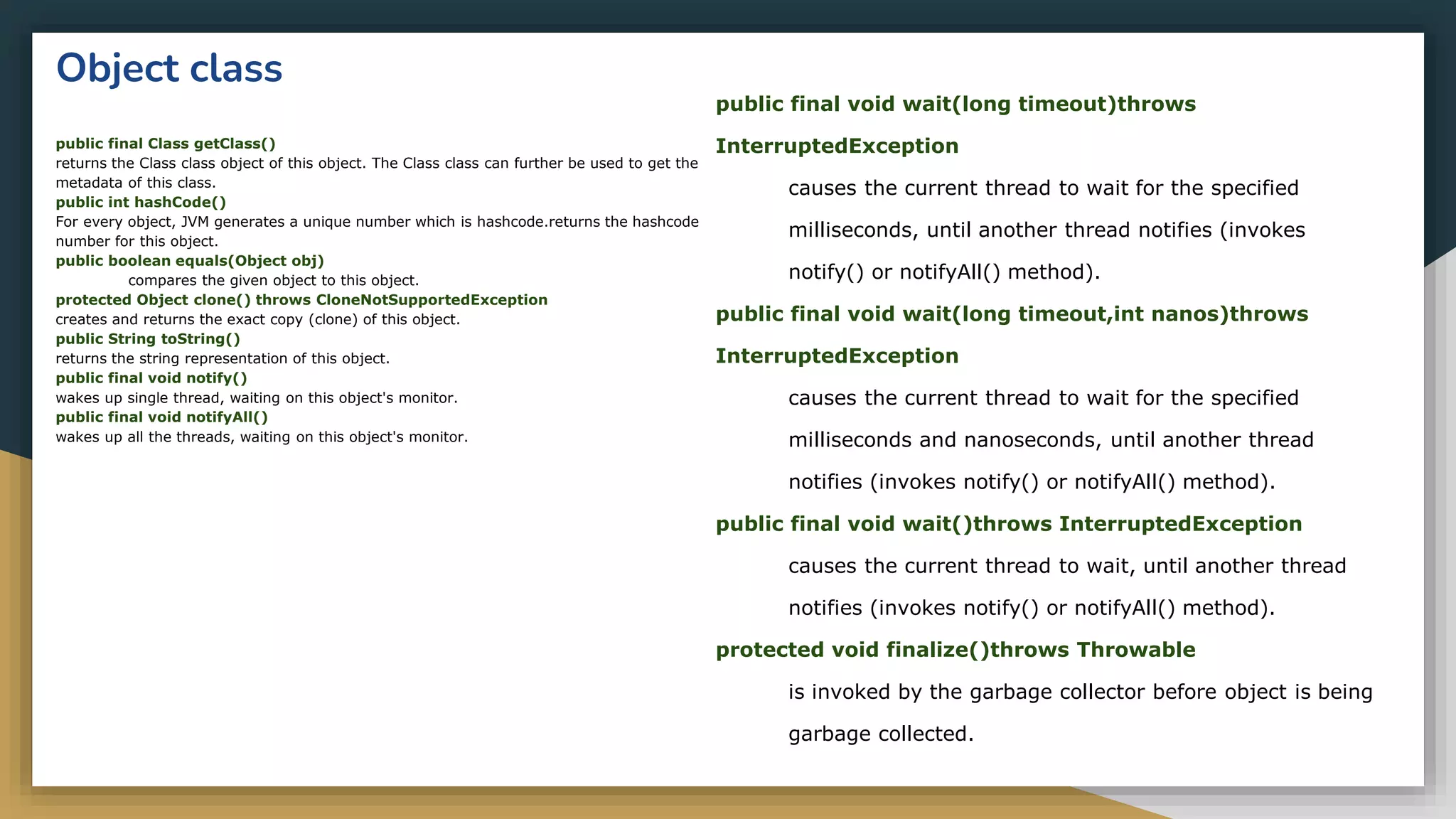Click 'creates and returns the exact copy' line
The image size is (1456, 819).
[x=258, y=320]
